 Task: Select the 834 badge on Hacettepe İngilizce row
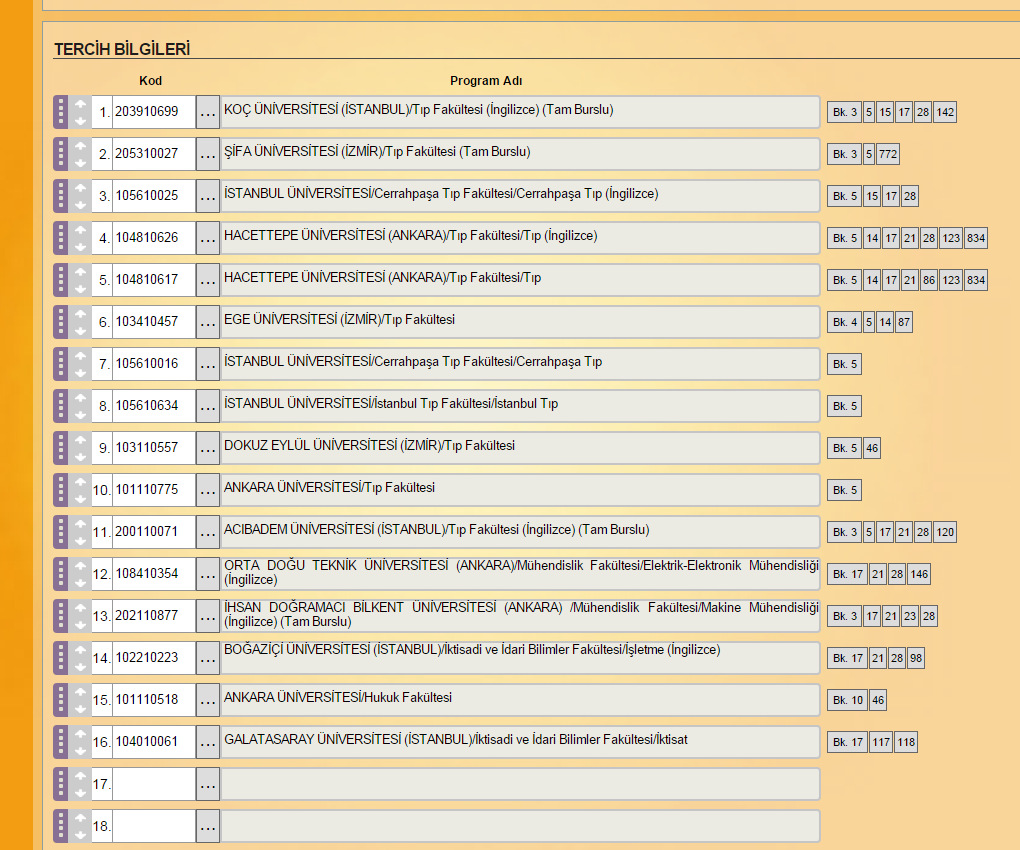pyautogui.click(x=976, y=238)
